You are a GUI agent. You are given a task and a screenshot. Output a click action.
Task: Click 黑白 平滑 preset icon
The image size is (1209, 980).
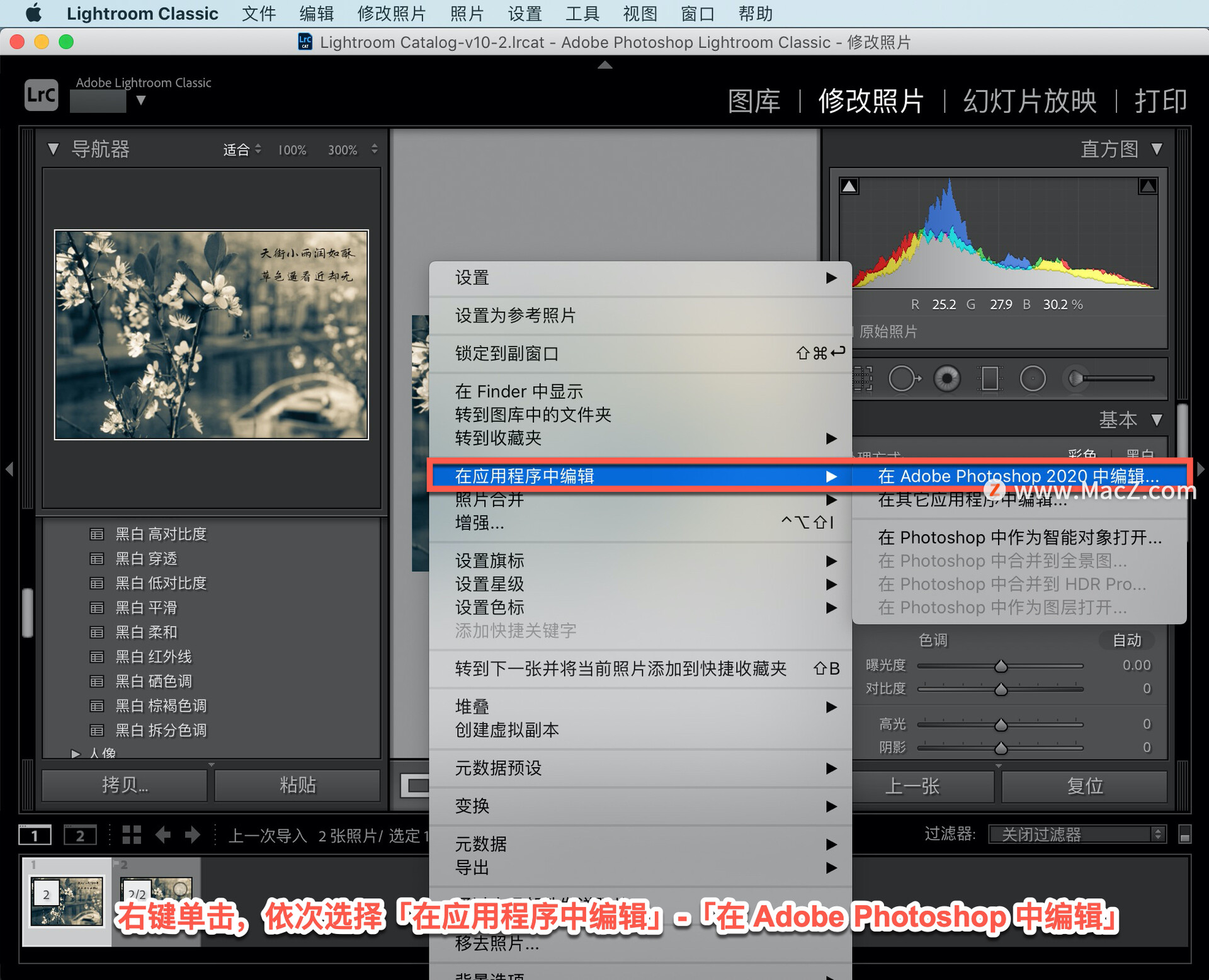tap(96, 608)
